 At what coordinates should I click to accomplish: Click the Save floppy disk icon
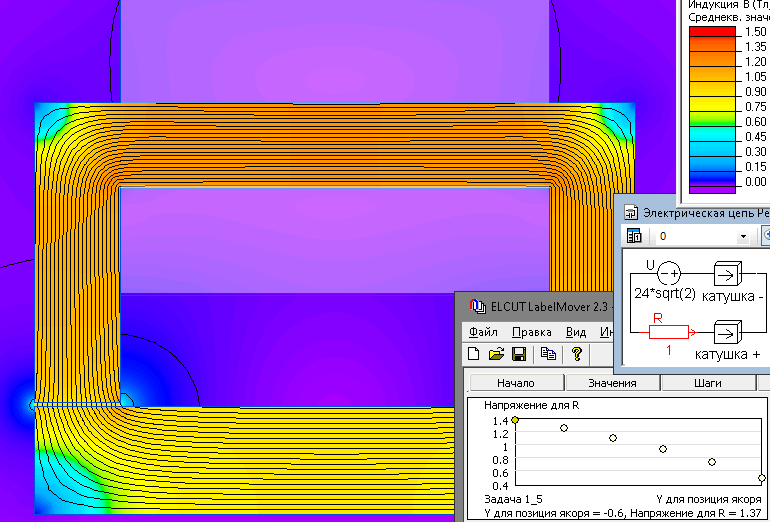[x=519, y=354]
